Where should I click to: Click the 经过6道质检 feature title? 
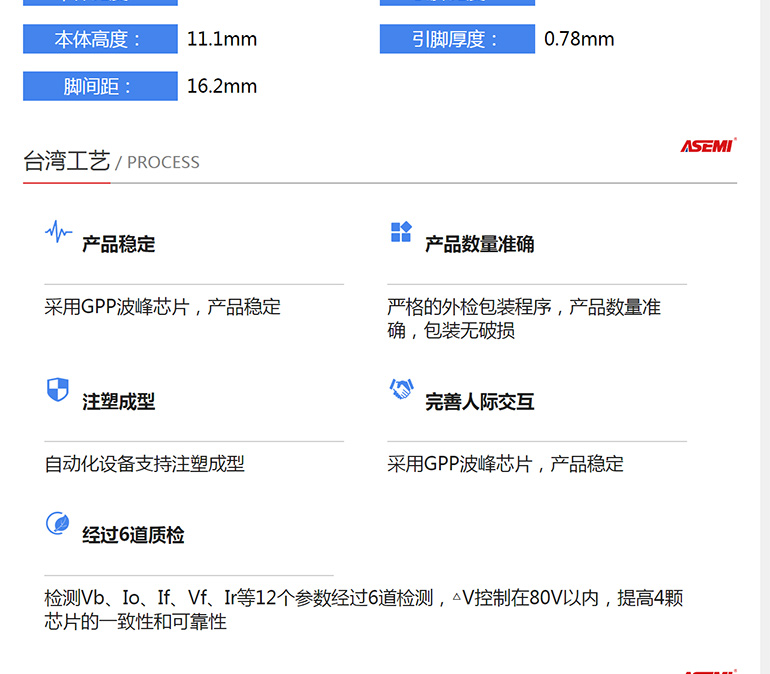click(133, 535)
